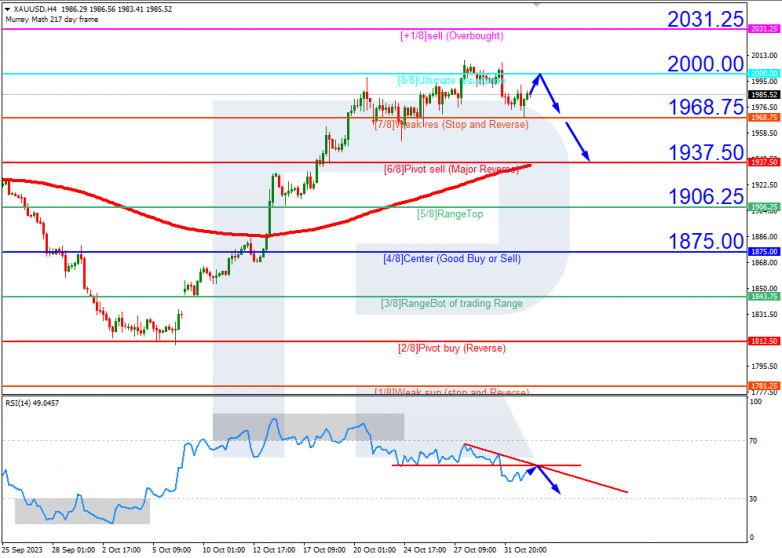
Task: Click the [+1/8]sell (Overbought) label
Action: (452, 36)
